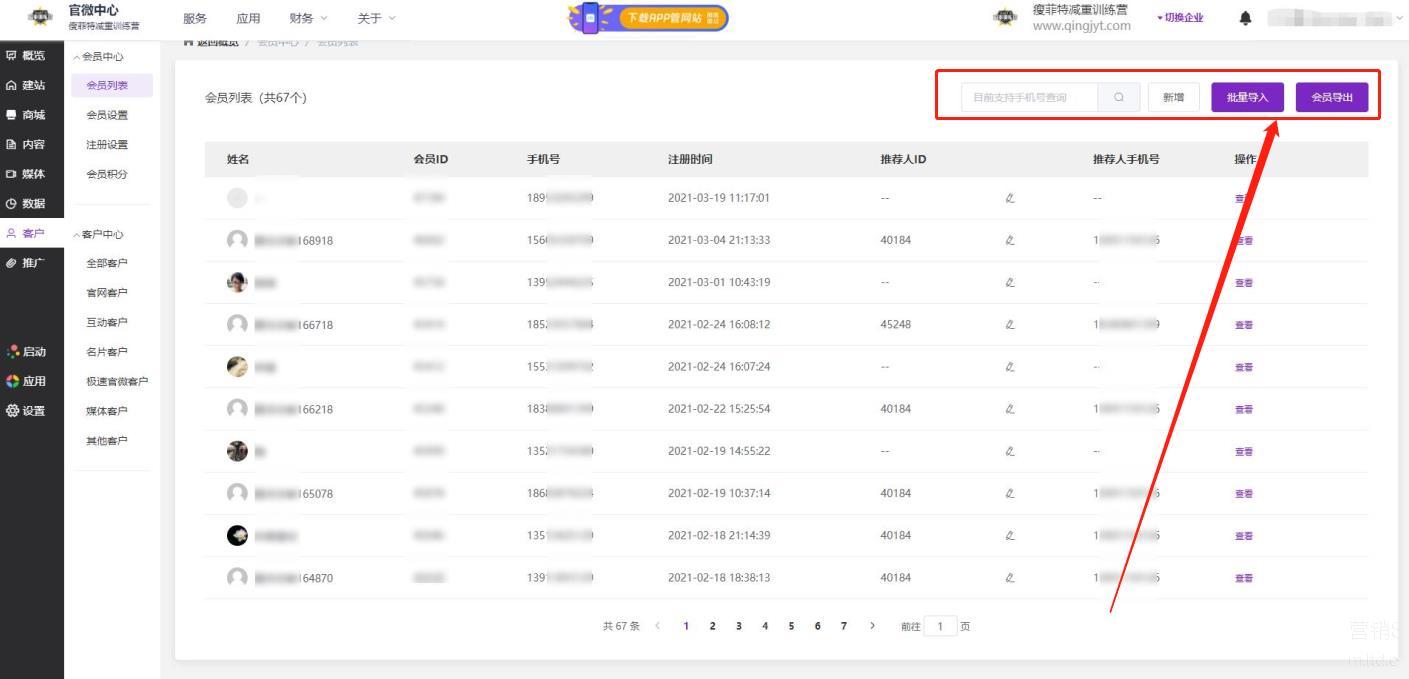Click the 会员导出 button
Viewport: 1409px width, 679px height.
coord(1332,97)
